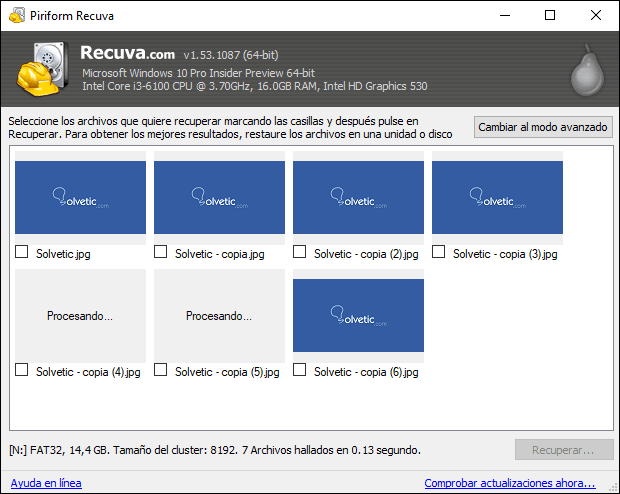This screenshot has width=620, height=494.
Task: Click the Recuva title bar app icon
Action: [x=17, y=15]
